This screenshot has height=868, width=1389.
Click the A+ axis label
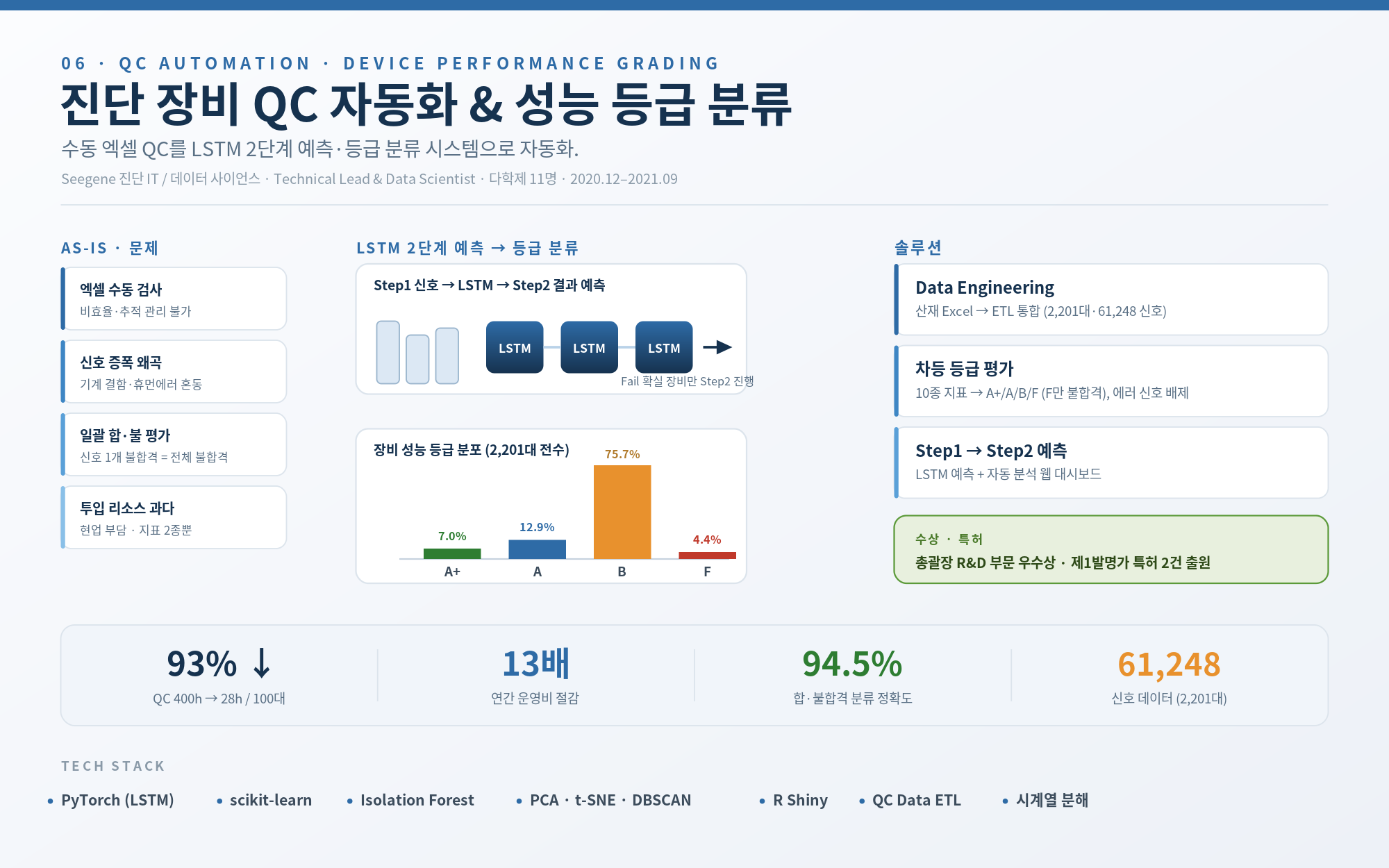452,571
